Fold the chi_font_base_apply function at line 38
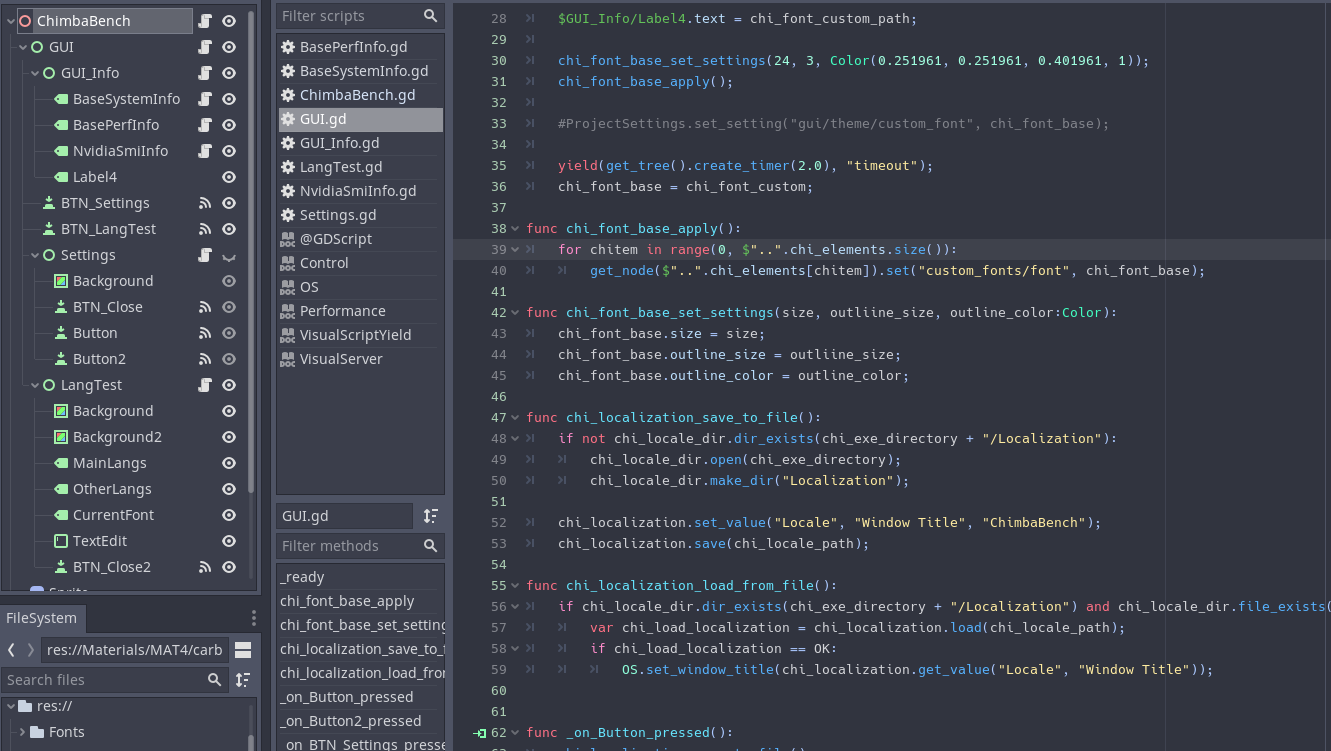Image resolution: width=1331 pixels, height=751 pixels. tap(516, 229)
